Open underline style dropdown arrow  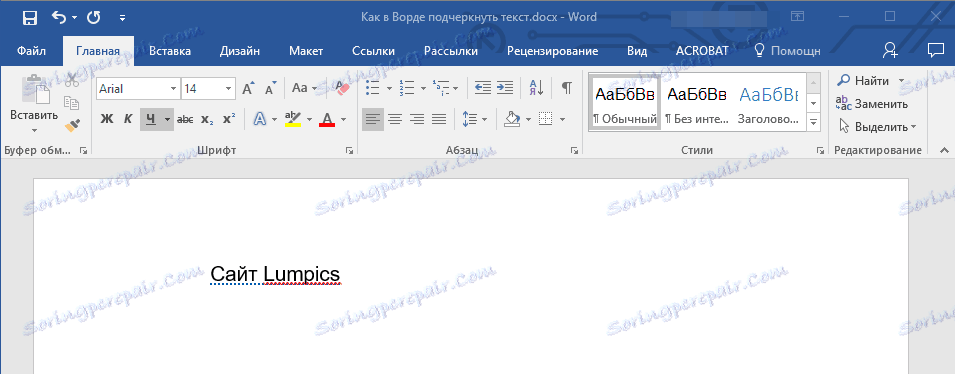click(167, 119)
